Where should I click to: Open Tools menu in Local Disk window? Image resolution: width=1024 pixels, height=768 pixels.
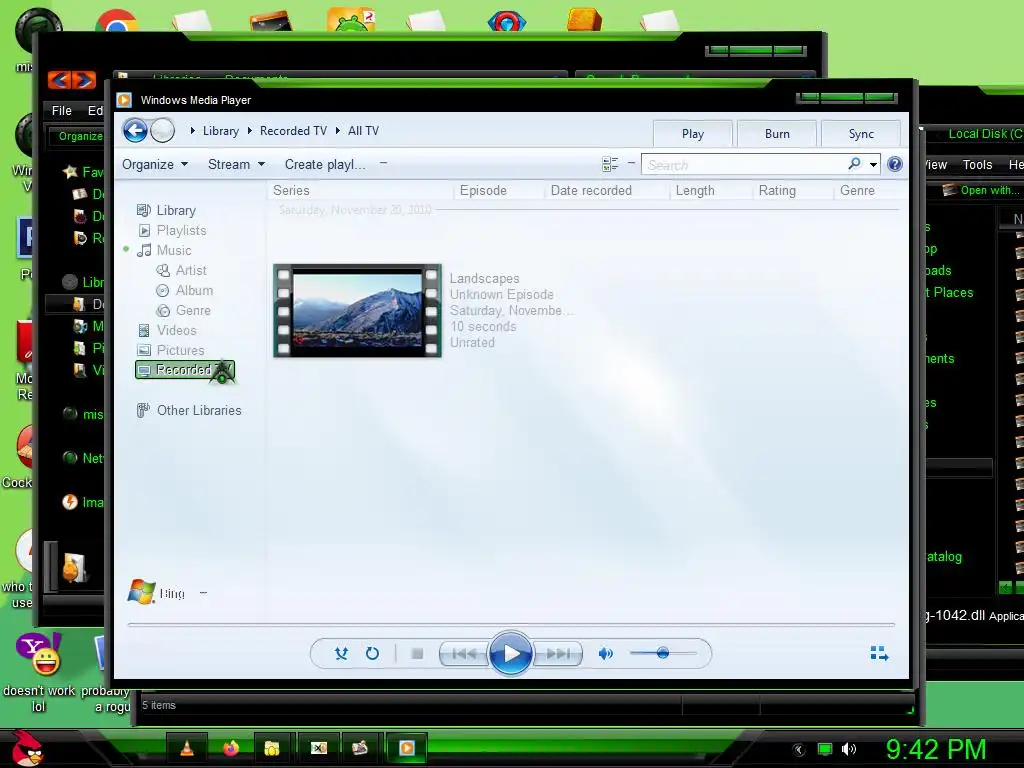coord(977,165)
